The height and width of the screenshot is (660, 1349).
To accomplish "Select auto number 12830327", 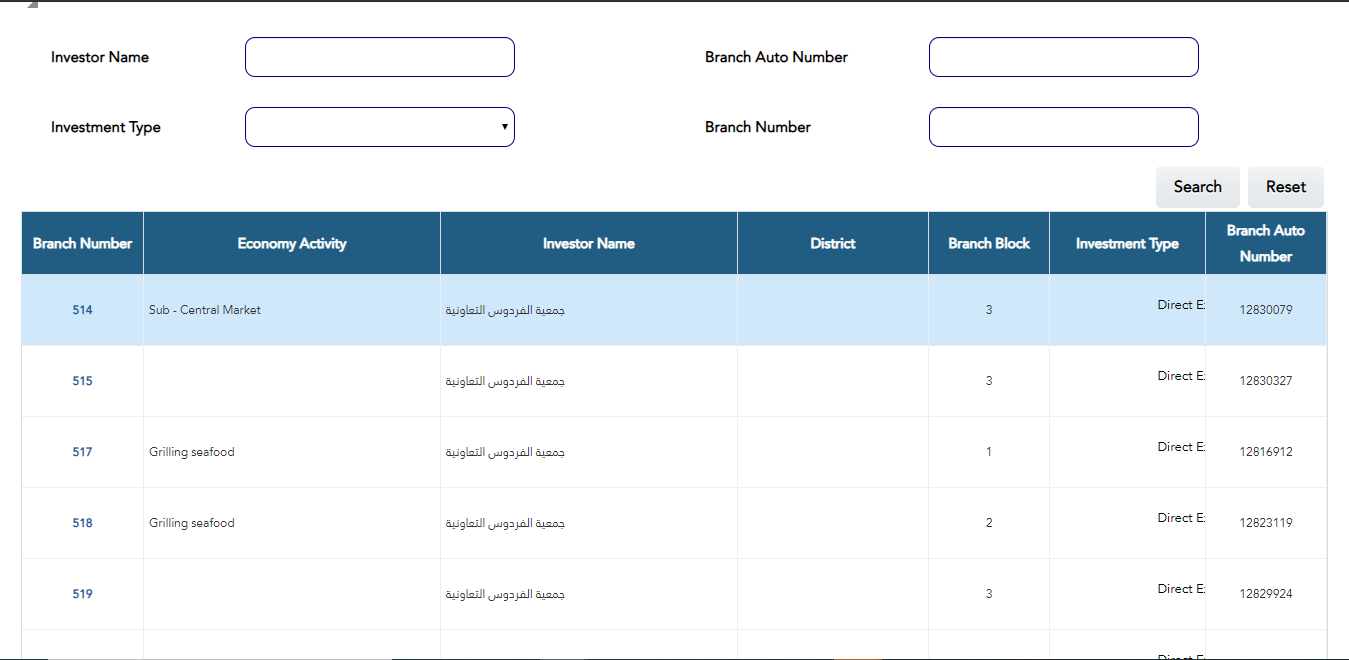I will pyautogui.click(x=1266, y=381).
